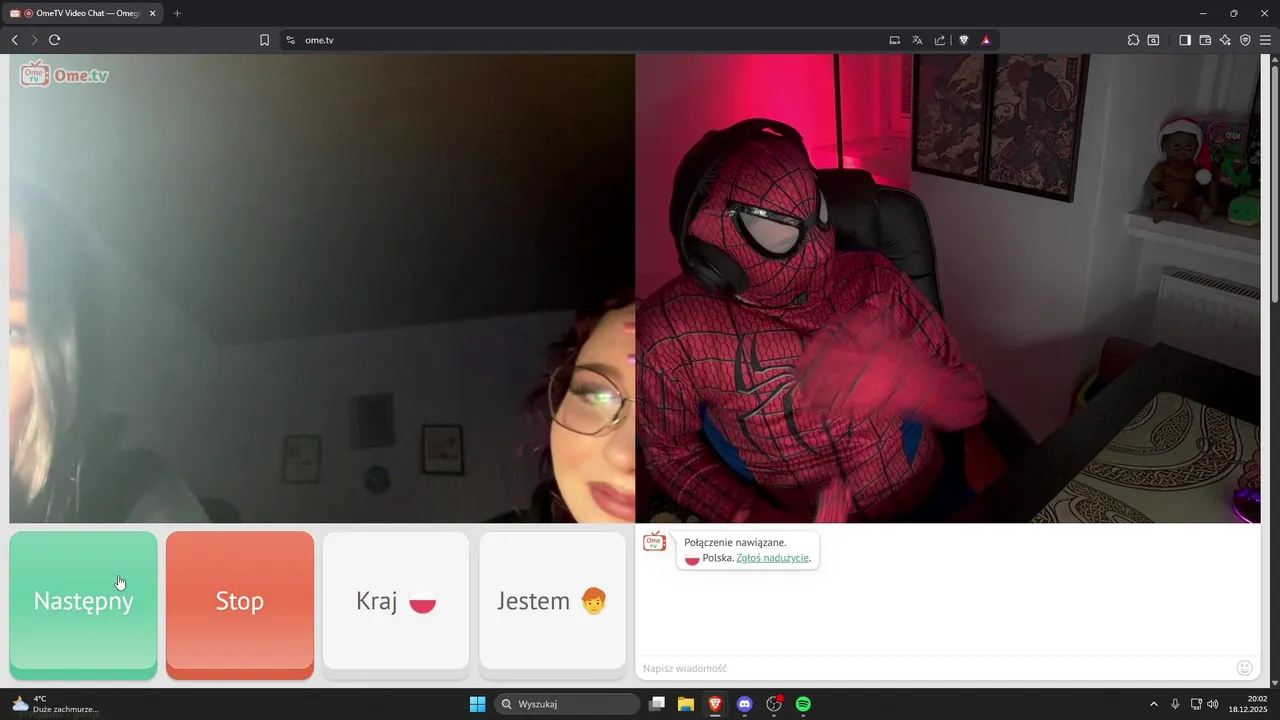Click the Wyszukaj taskbar search box
This screenshot has height=720, width=1280.
click(567, 704)
